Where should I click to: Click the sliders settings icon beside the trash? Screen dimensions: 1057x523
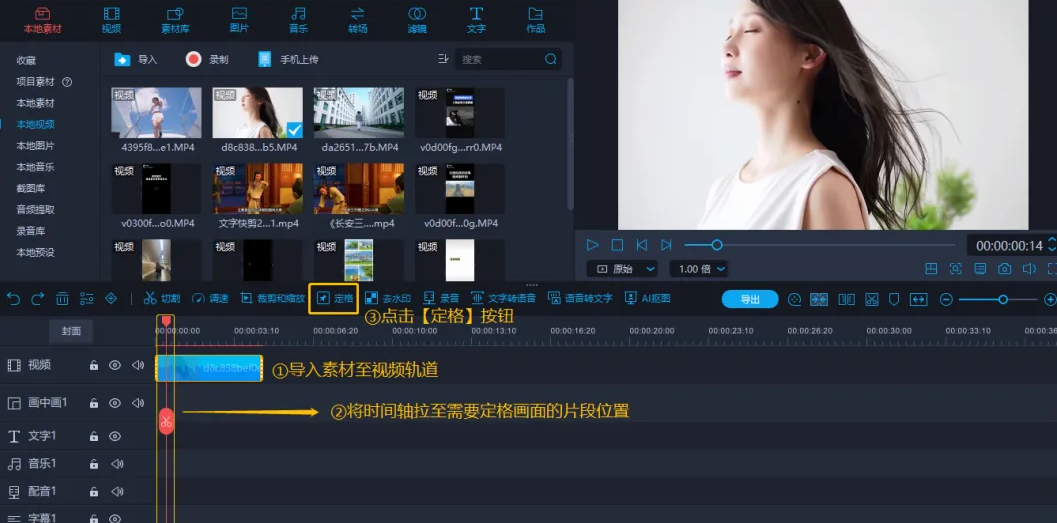(x=86, y=299)
